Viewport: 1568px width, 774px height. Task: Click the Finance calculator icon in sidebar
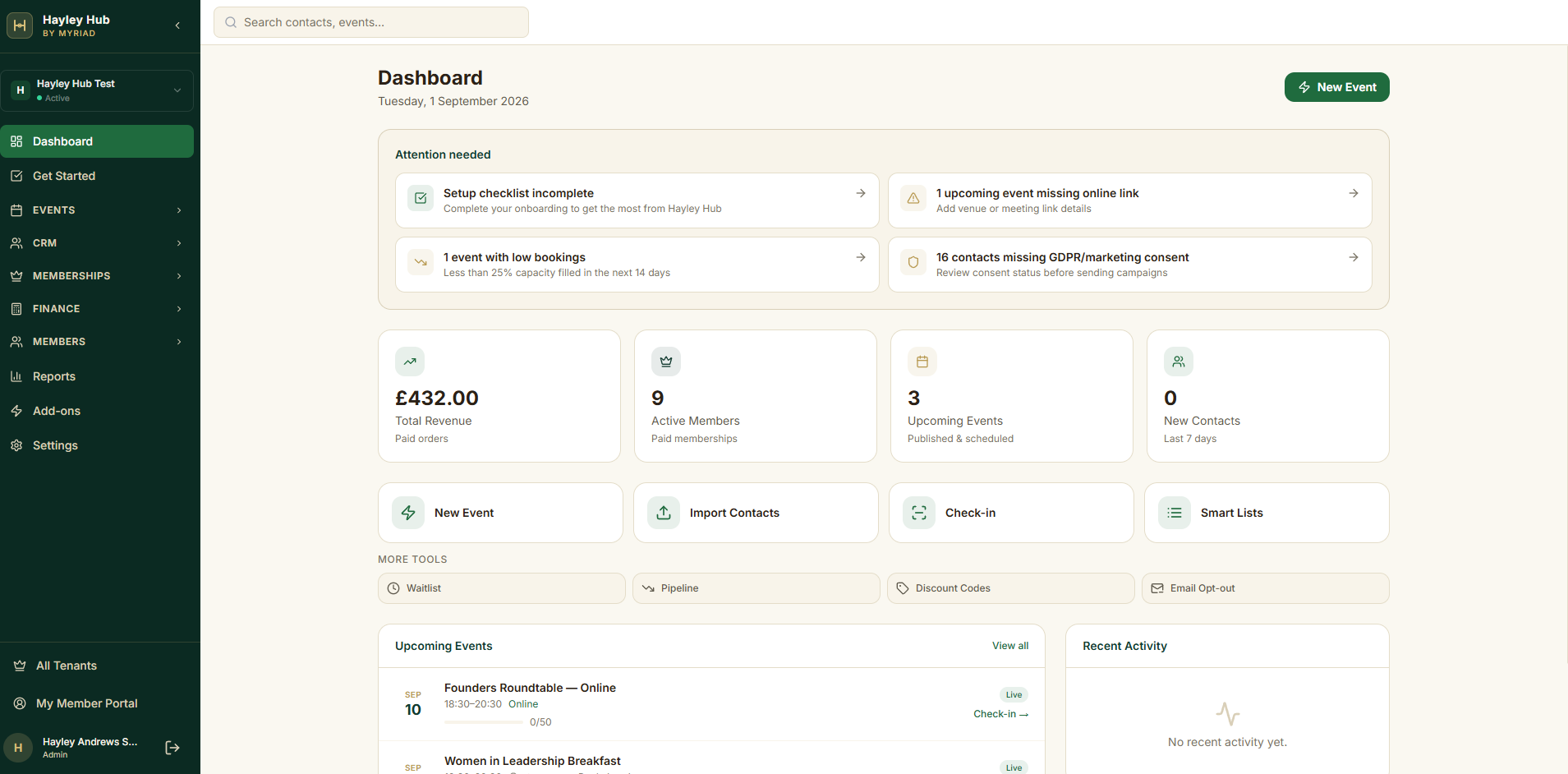[x=16, y=309]
